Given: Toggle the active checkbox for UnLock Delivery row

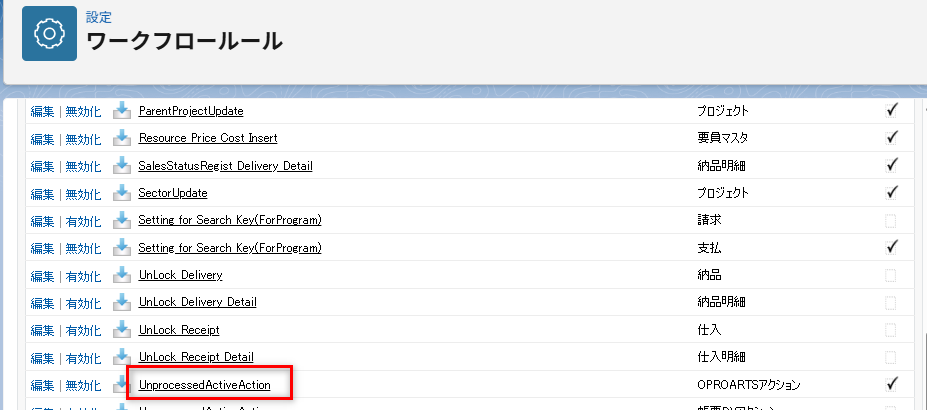Looking at the screenshot, I should pyautogui.click(x=891, y=275).
